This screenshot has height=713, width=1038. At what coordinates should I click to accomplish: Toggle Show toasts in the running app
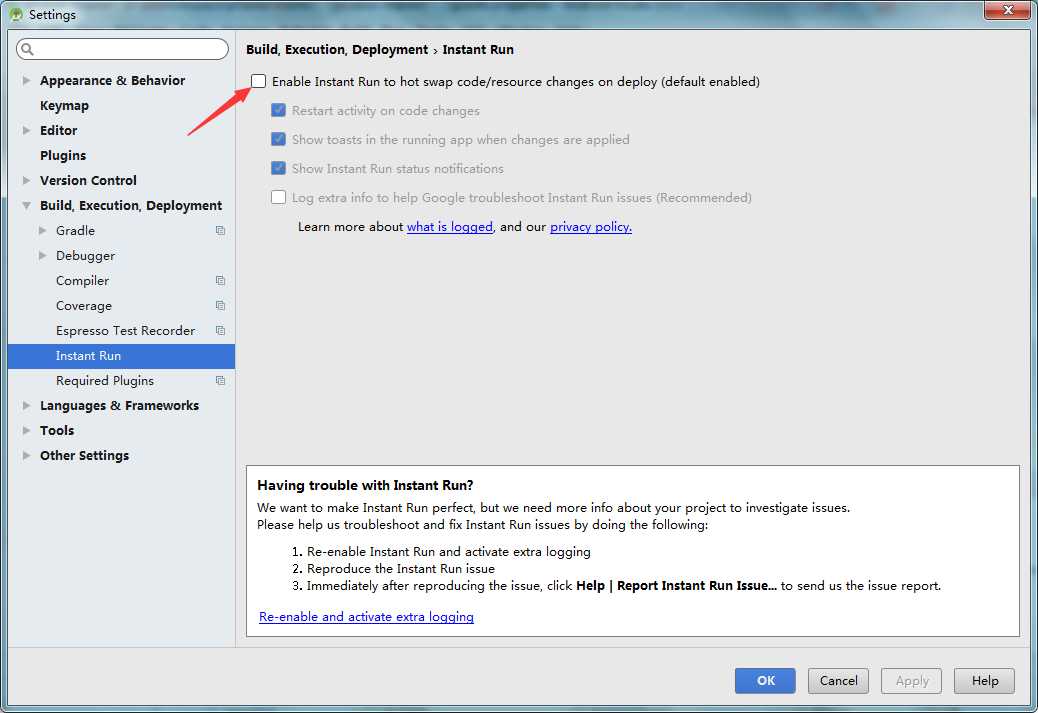[x=279, y=139]
